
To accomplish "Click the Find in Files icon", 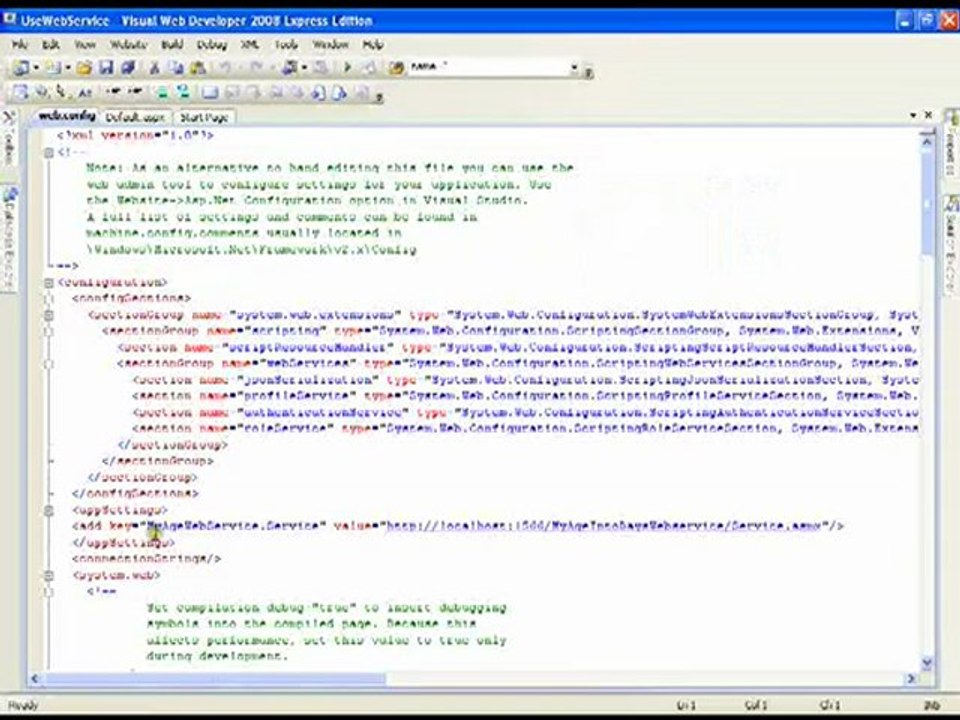I will click(396, 67).
